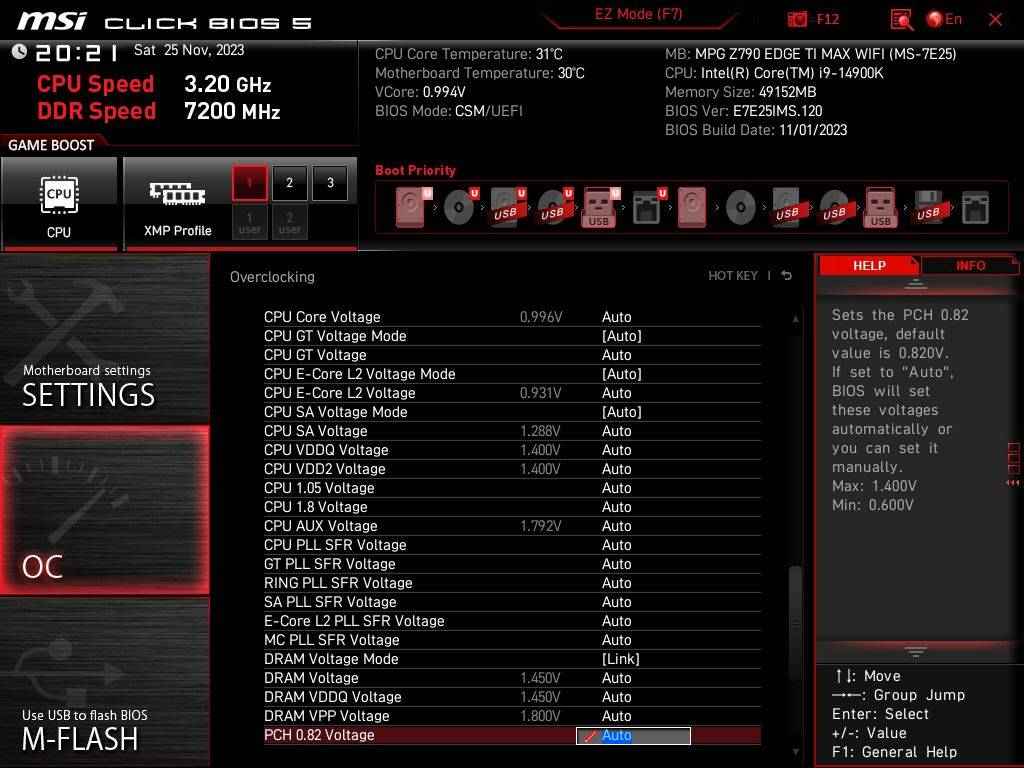Enable XMP Profile 1
The image size is (1024, 768).
[249, 182]
